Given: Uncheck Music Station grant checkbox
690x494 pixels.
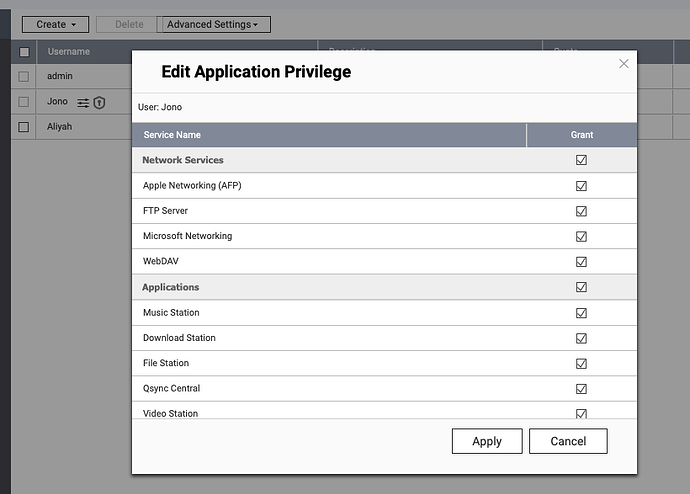Looking at the screenshot, I should (581, 313).
